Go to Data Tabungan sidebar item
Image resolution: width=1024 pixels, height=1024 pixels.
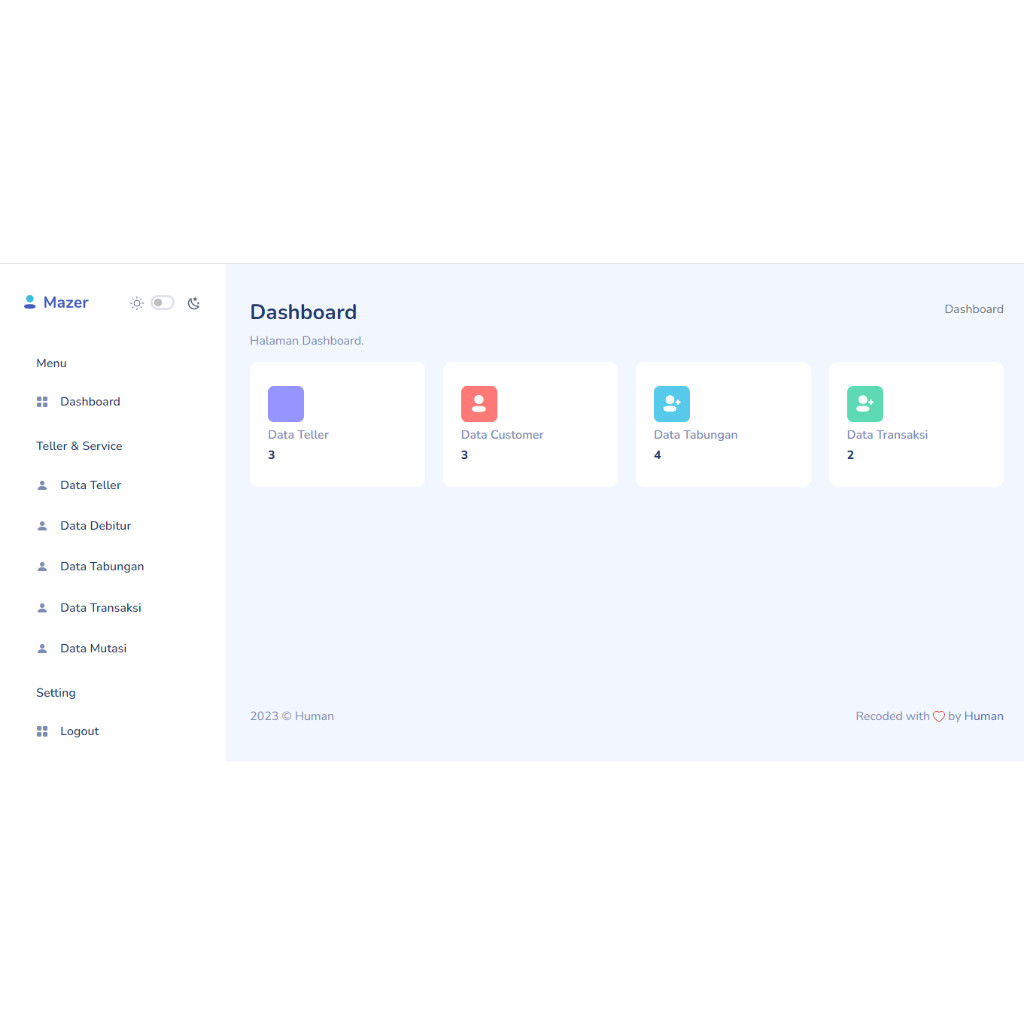coord(101,566)
